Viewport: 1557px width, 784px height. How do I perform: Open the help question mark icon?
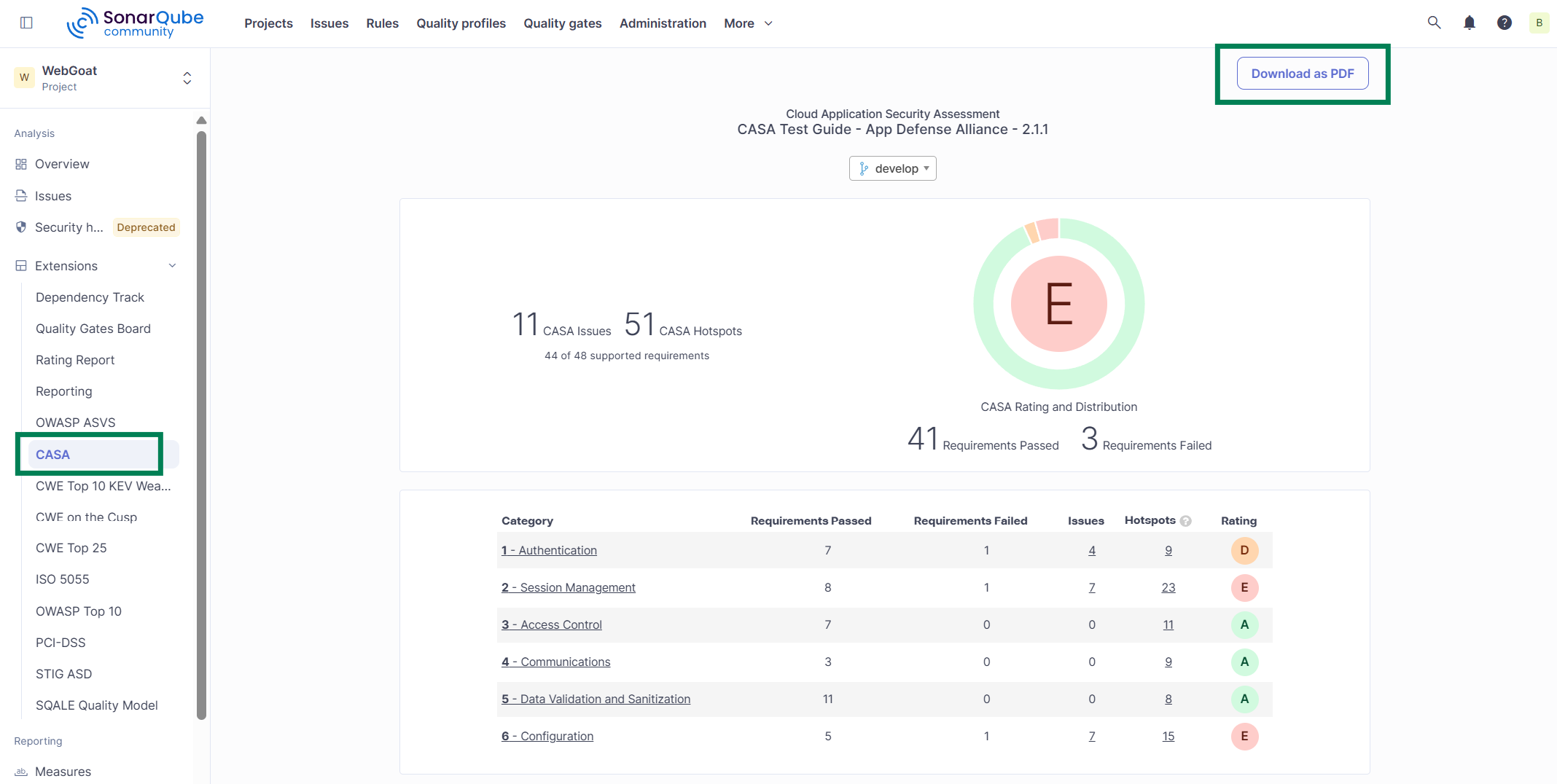(1505, 23)
